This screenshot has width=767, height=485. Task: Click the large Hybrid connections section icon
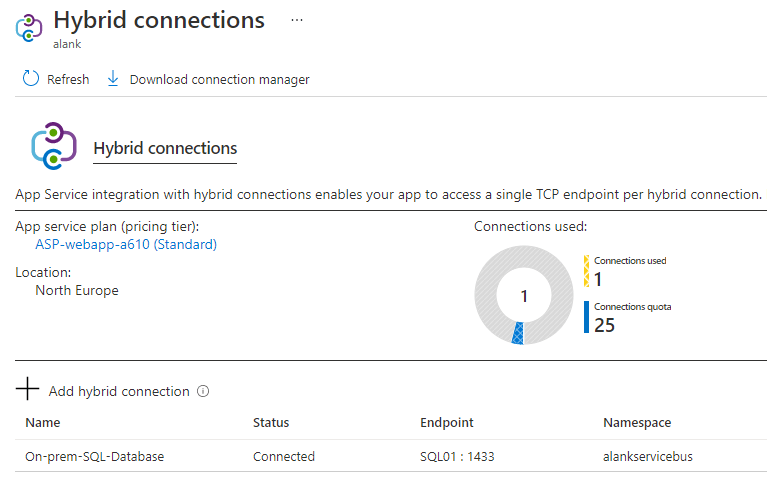click(54, 147)
